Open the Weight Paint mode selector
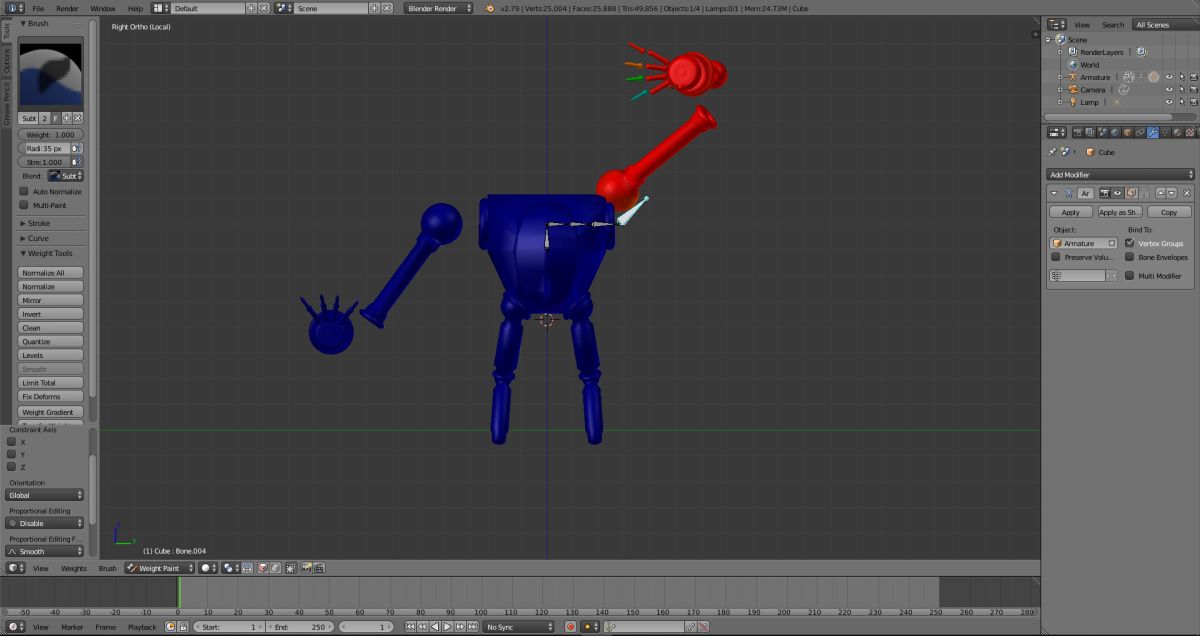This screenshot has width=1200, height=636. point(160,568)
